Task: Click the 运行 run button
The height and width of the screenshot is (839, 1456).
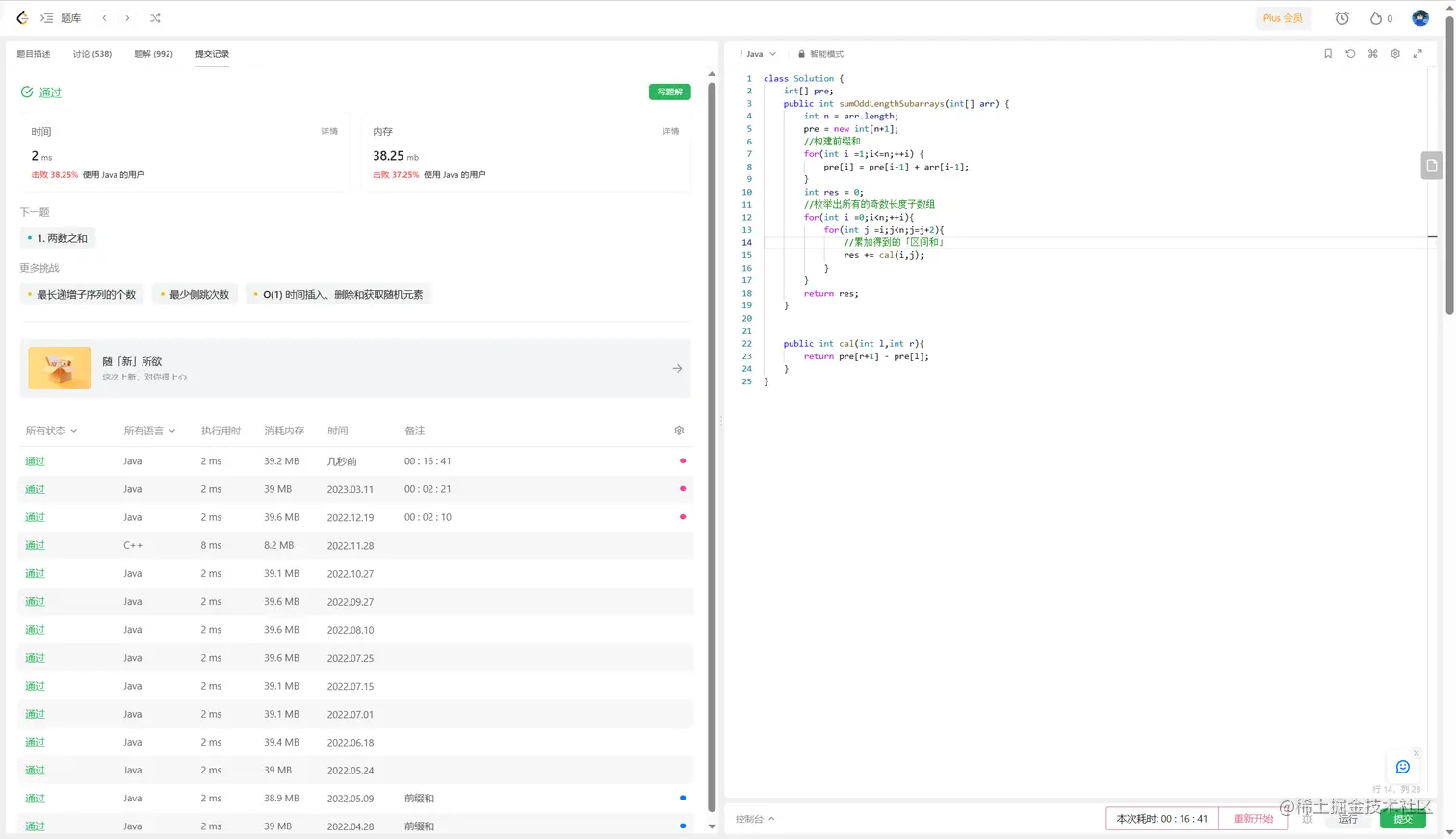Action: (1348, 819)
